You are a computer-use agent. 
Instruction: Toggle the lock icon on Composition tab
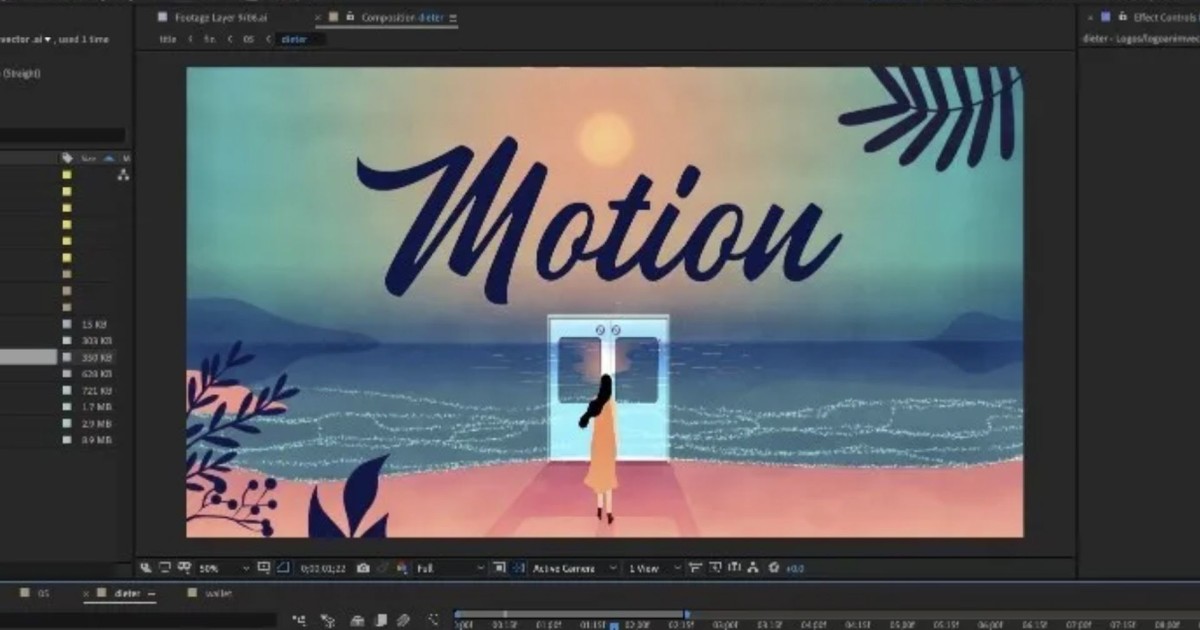349,17
